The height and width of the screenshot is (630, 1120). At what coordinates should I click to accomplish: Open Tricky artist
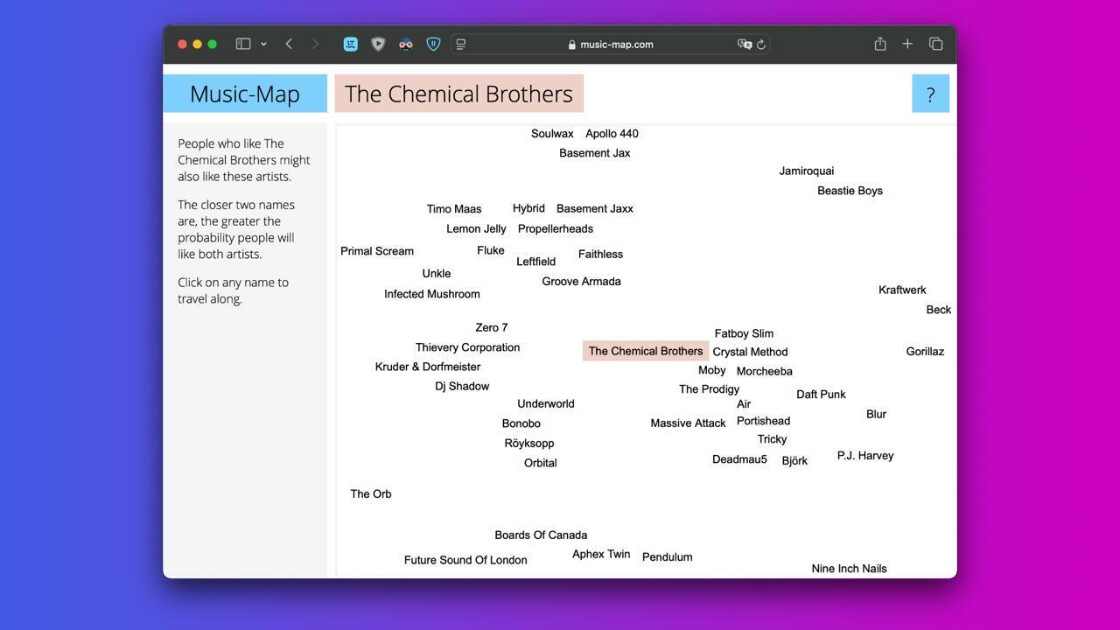click(x=772, y=439)
